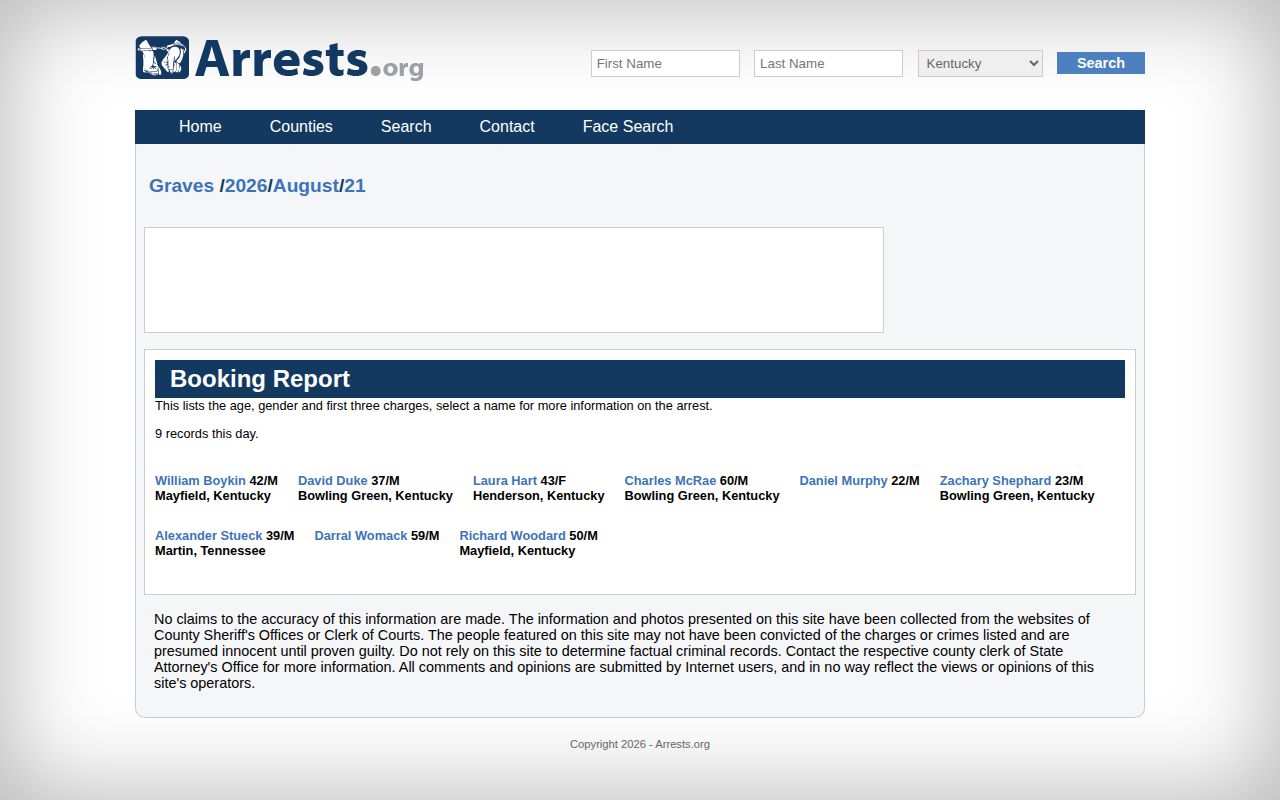Click 'Henderson, Kentucky' location text
1280x800 pixels.
(539, 496)
